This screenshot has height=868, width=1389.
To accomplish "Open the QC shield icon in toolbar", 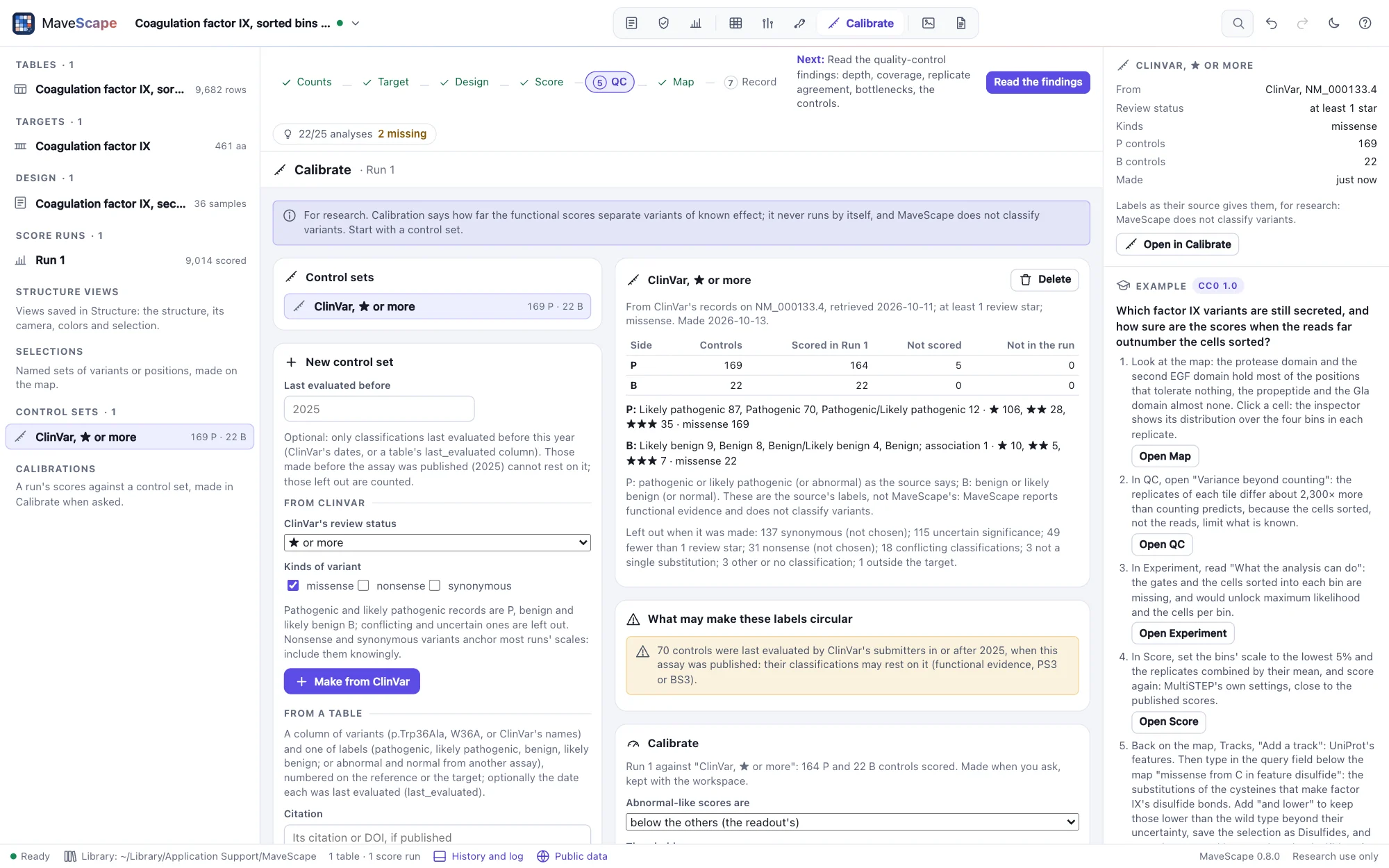I will pyautogui.click(x=663, y=23).
